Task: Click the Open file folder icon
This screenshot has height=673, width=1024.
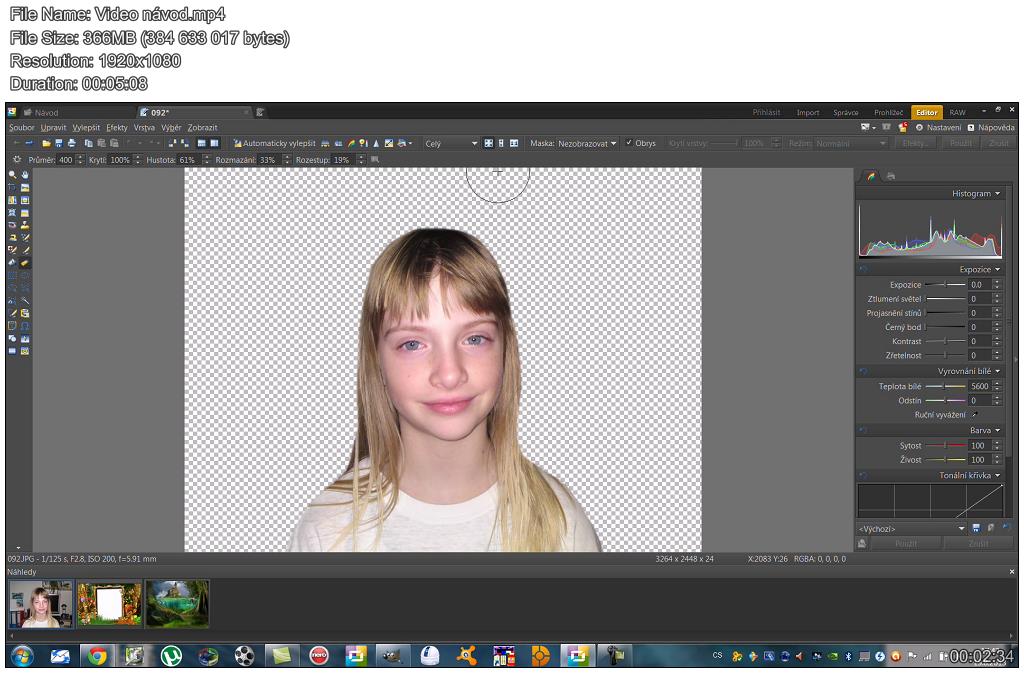Action: pyautogui.click(x=46, y=144)
